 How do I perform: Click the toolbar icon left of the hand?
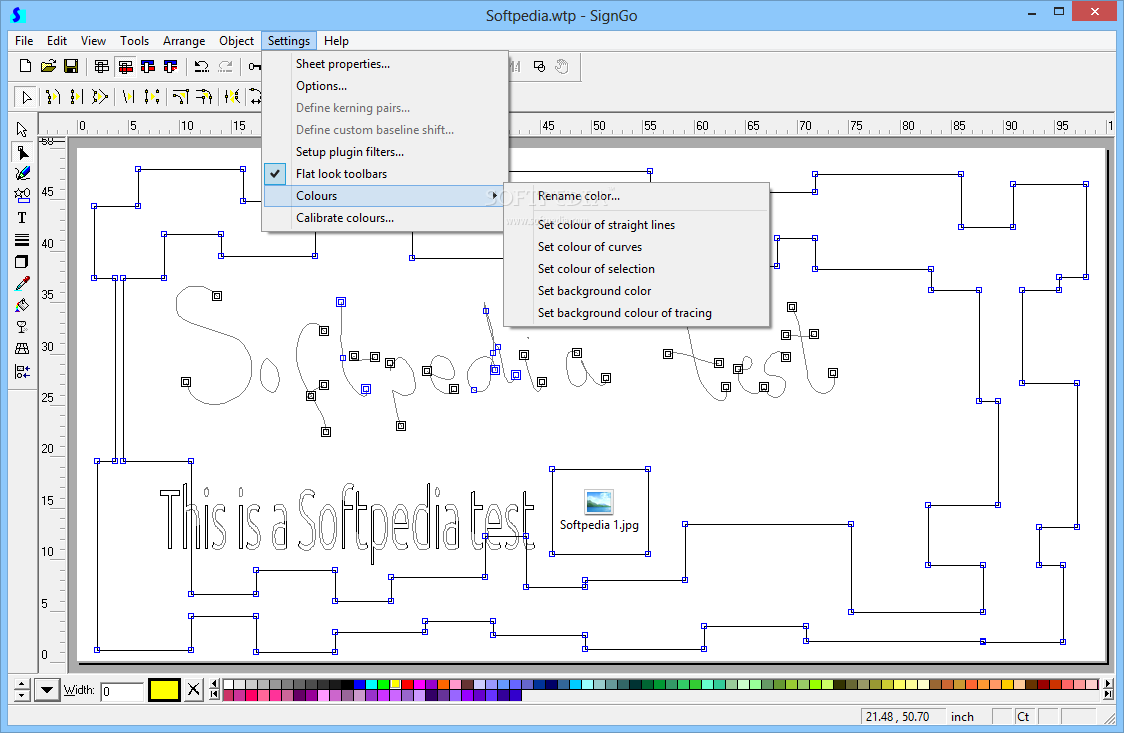539,67
